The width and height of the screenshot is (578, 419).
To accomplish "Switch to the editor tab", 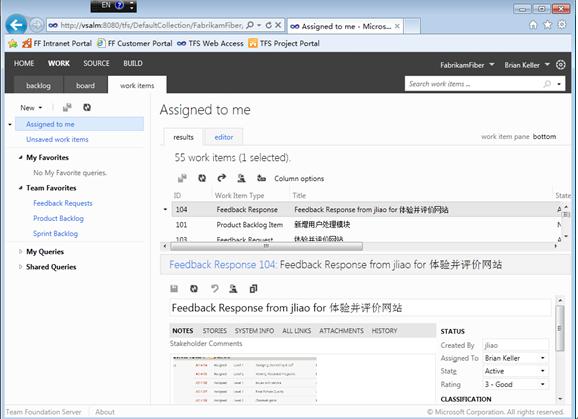I will (224, 137).
